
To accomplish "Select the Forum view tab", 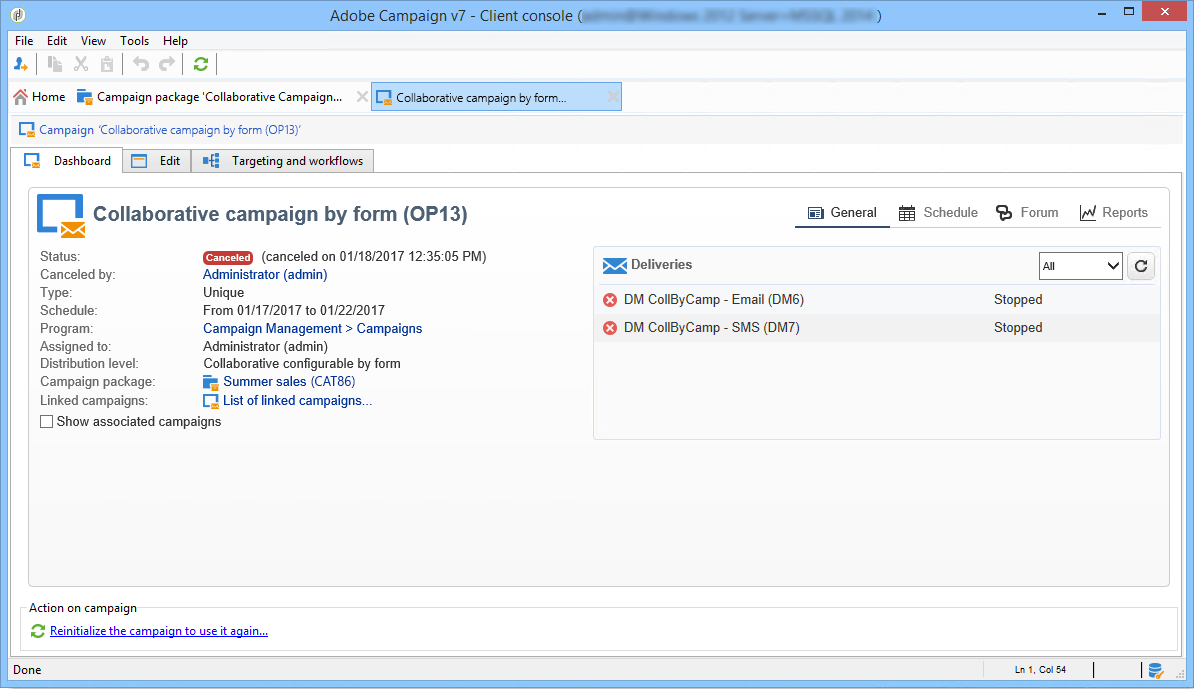I will pyautogui.click(x=1027, y=213).
